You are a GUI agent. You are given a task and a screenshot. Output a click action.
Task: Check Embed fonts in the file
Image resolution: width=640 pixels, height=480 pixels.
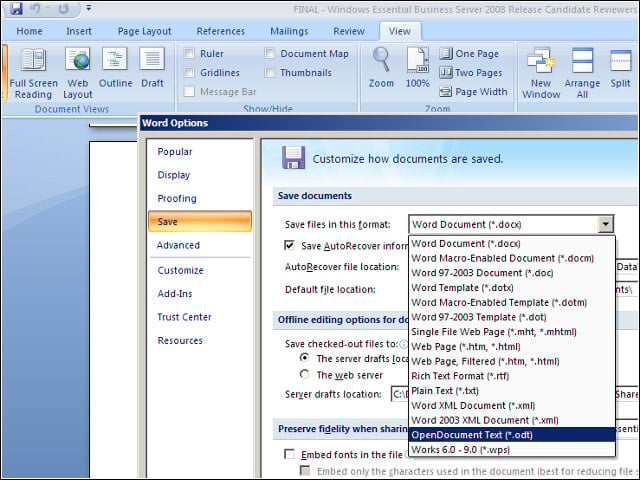pyautogui.click(x=289, y=454)
